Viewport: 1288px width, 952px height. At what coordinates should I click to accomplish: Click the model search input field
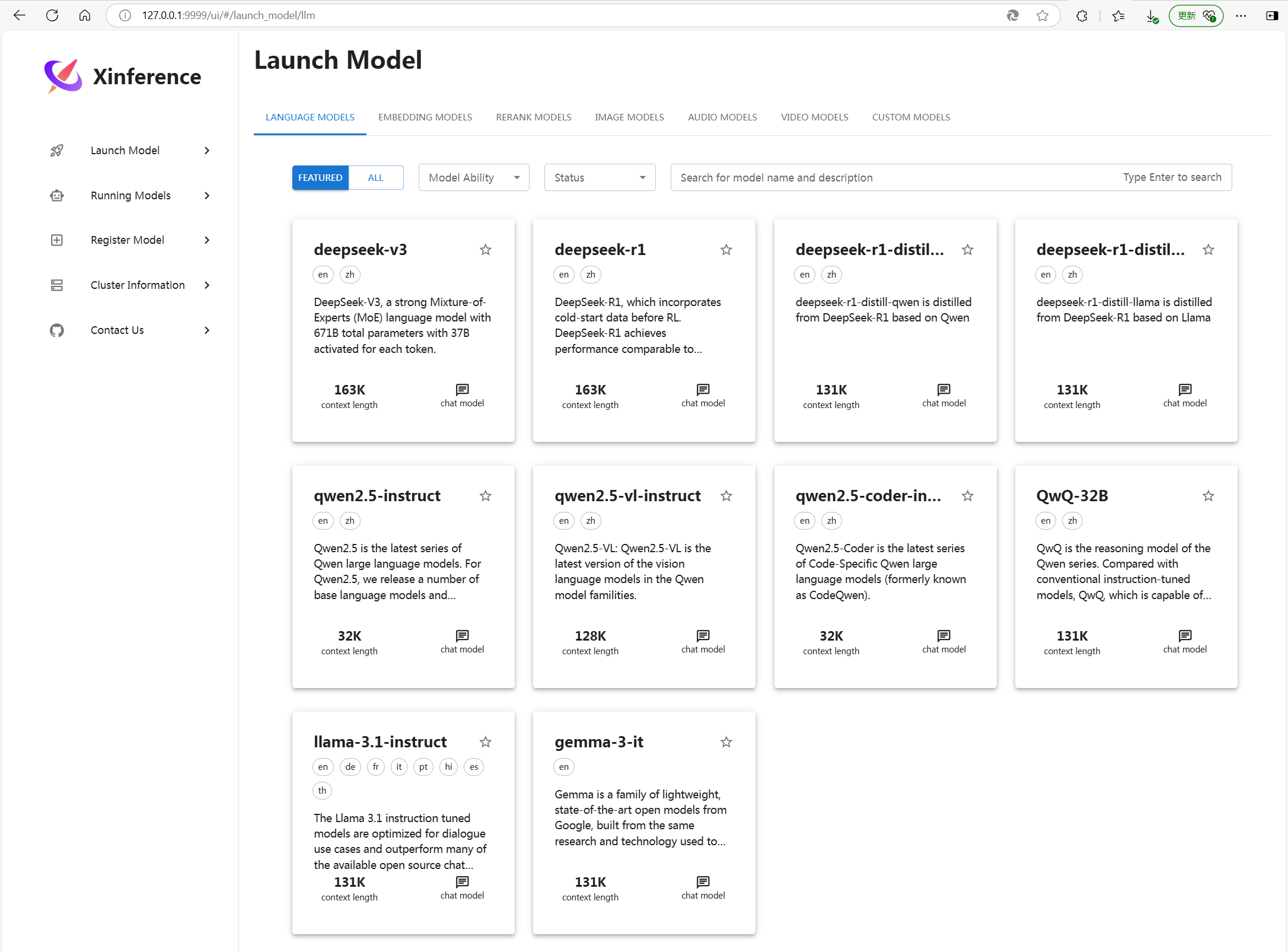pyautogui.click(x=890, y=177)
